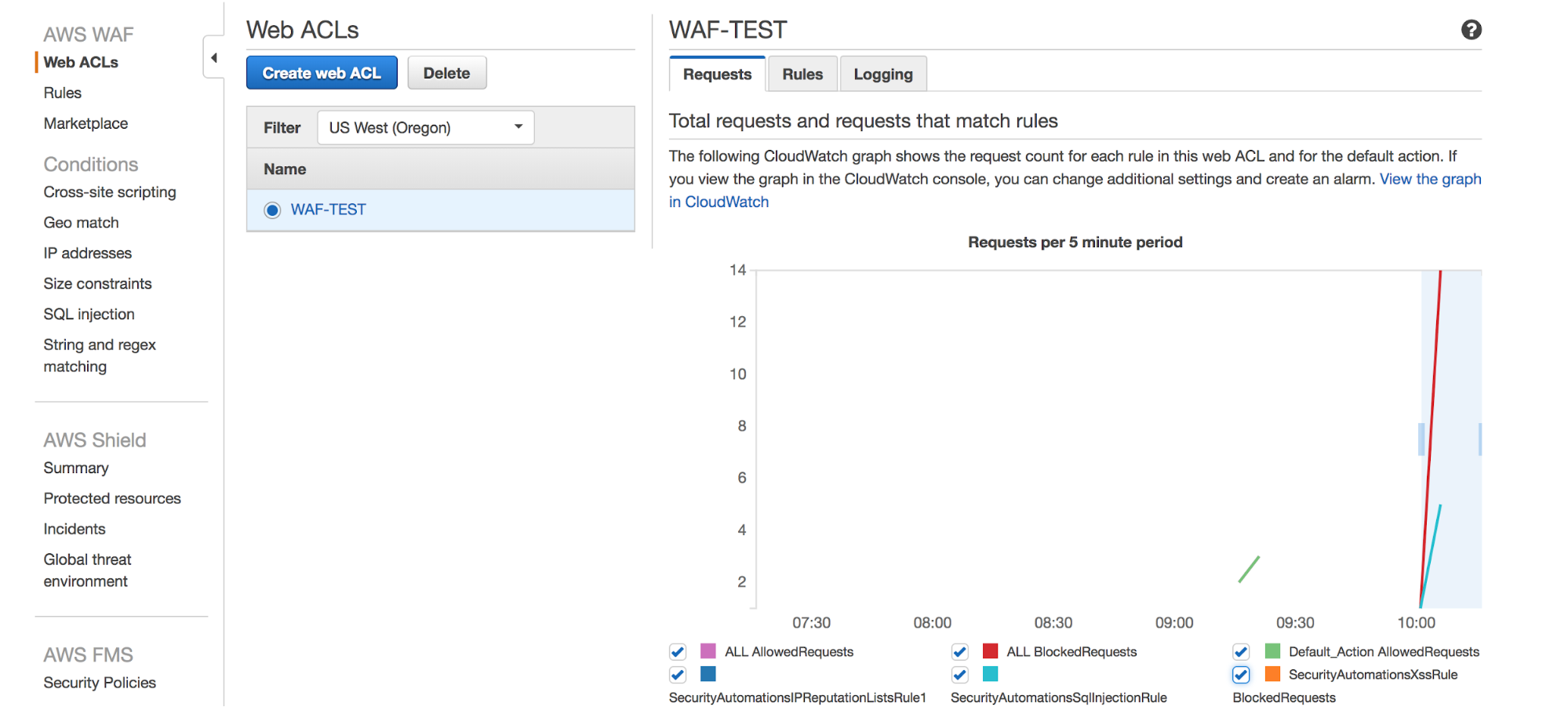Follow the View the graph in CloudWatch link
The image size is (1568, 707).
(1429, 178)
